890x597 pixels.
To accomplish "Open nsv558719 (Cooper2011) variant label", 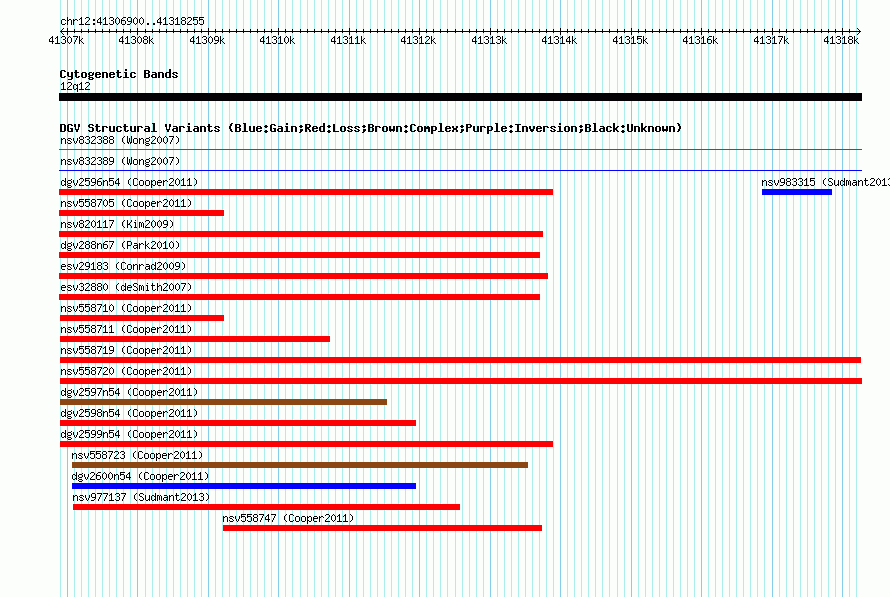I will coord(126,350).
